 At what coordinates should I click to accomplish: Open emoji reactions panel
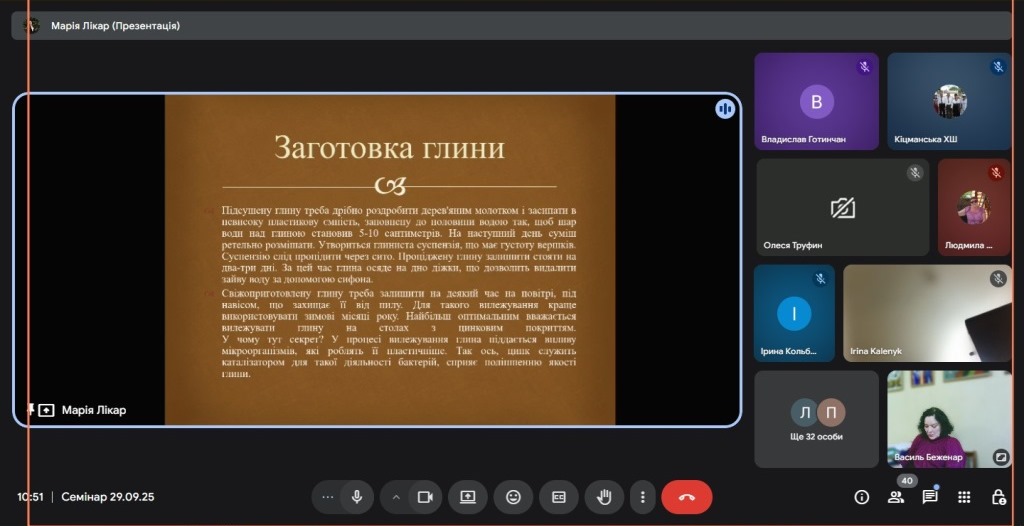click(513, 497)
